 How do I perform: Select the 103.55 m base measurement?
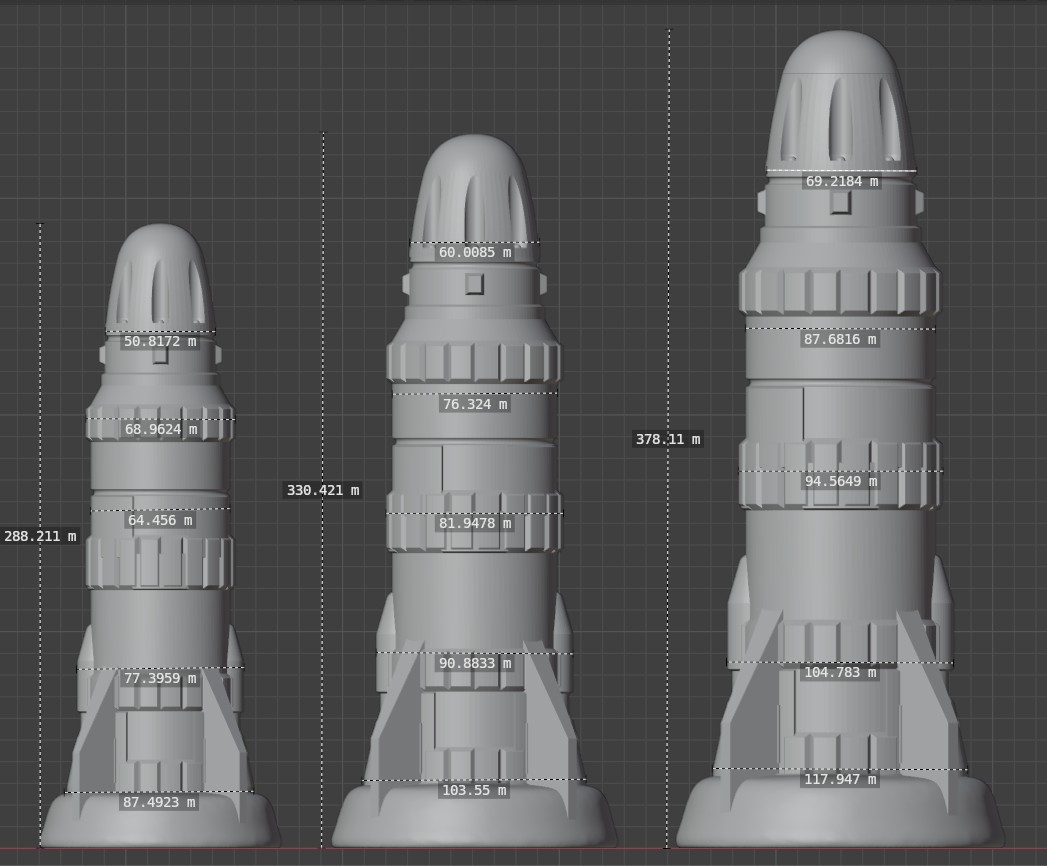coord(474,790)
